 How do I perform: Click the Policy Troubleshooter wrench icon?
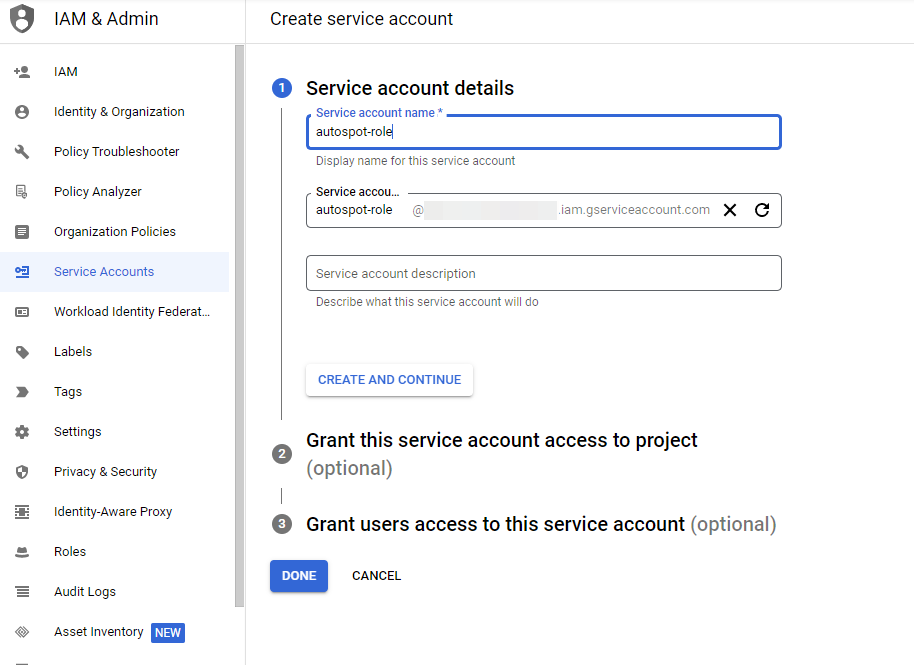(x=22, y=152)
